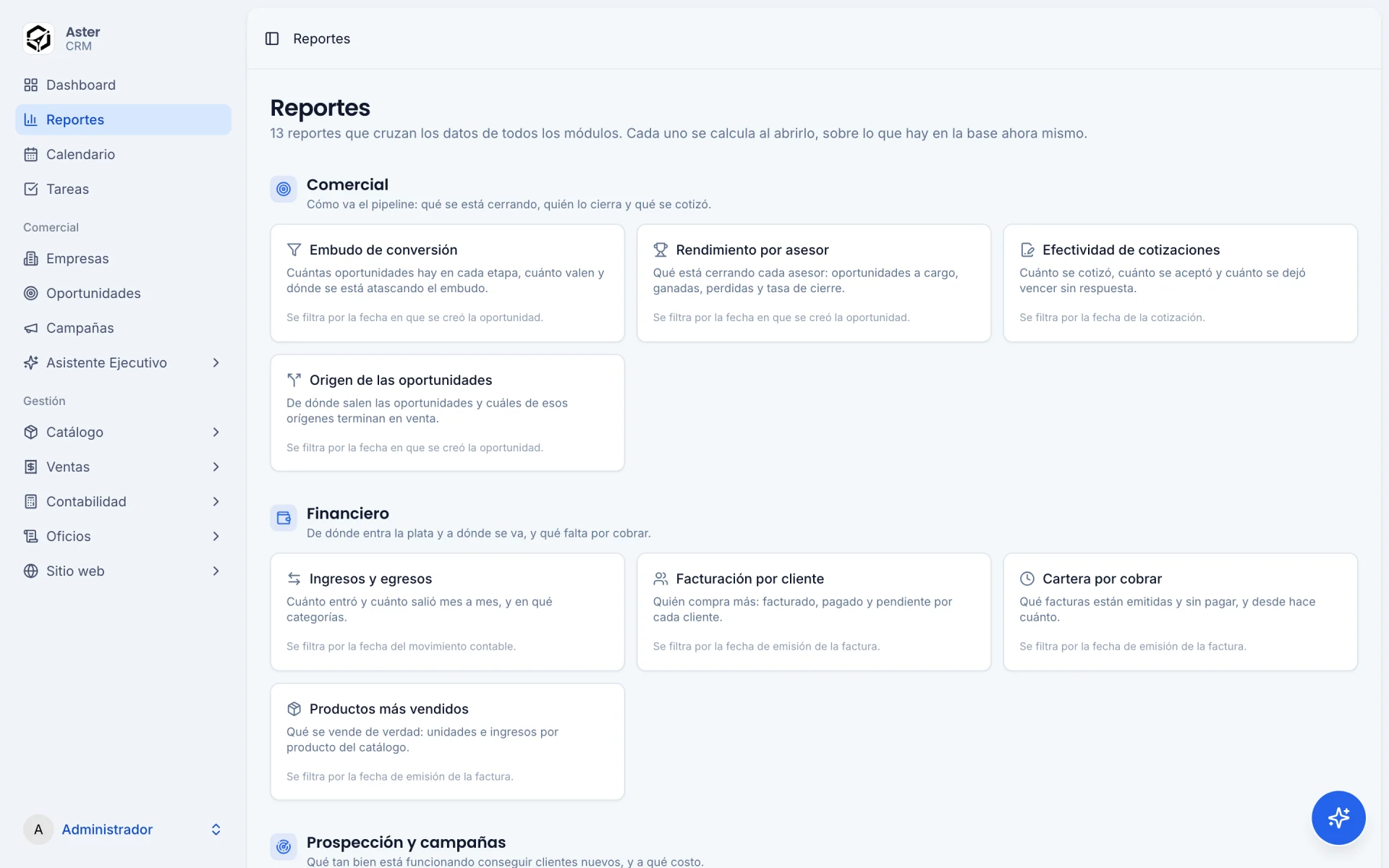Open the Ingresos y egresos report title
Screen dimensions: 1389x868
pos(370,579)
